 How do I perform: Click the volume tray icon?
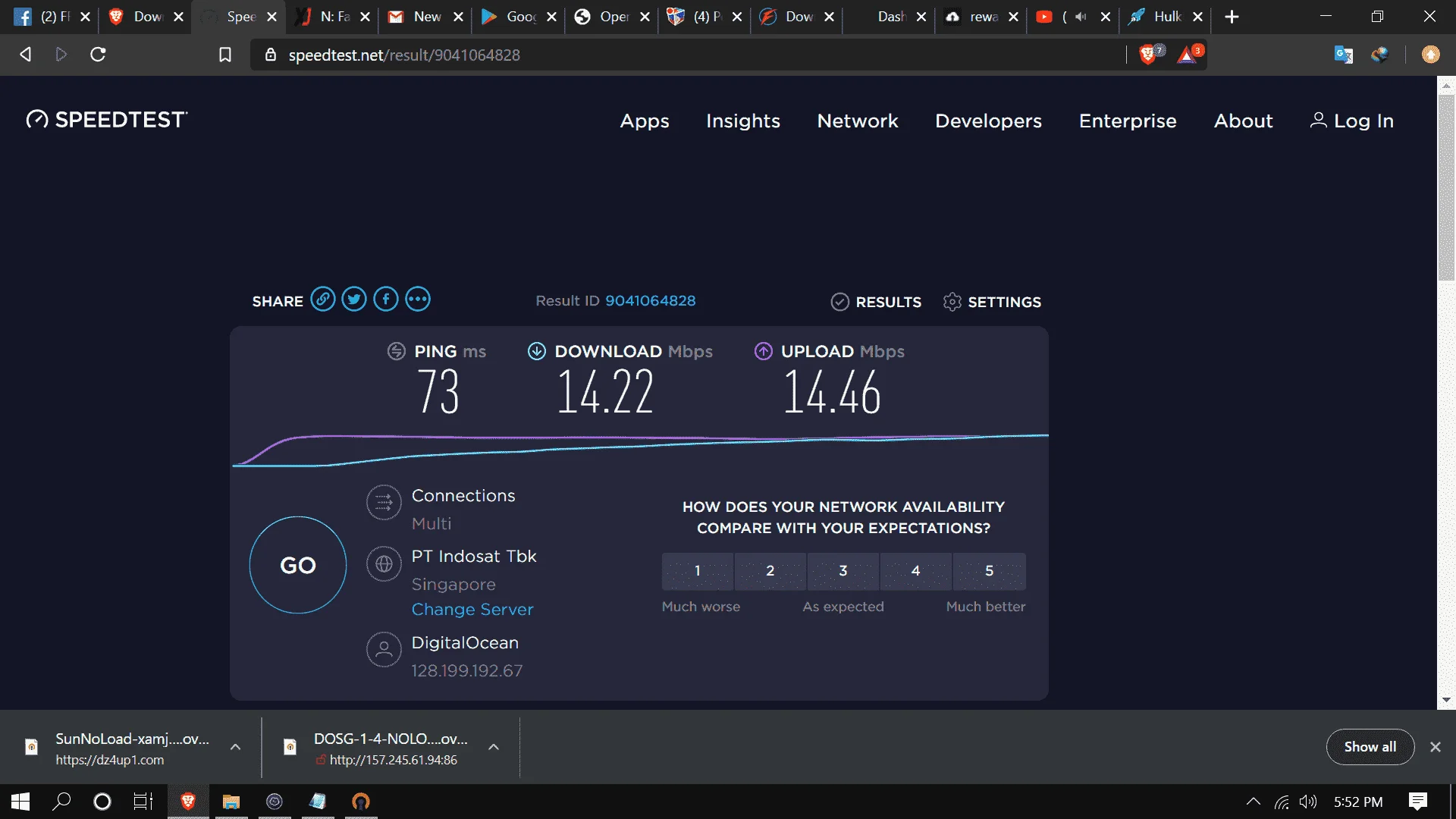tap(1308, 802)
